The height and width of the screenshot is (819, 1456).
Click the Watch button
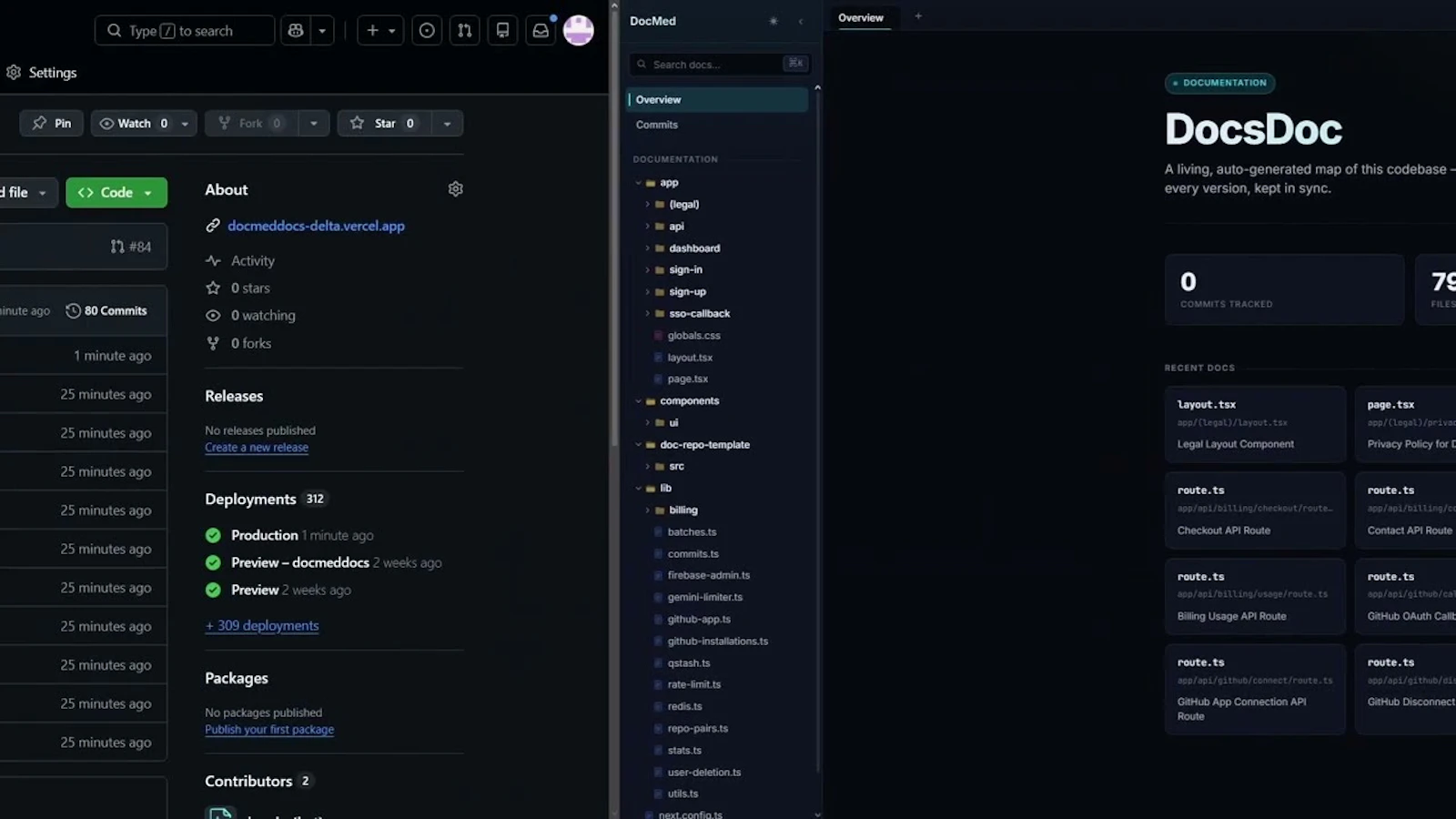133,124
